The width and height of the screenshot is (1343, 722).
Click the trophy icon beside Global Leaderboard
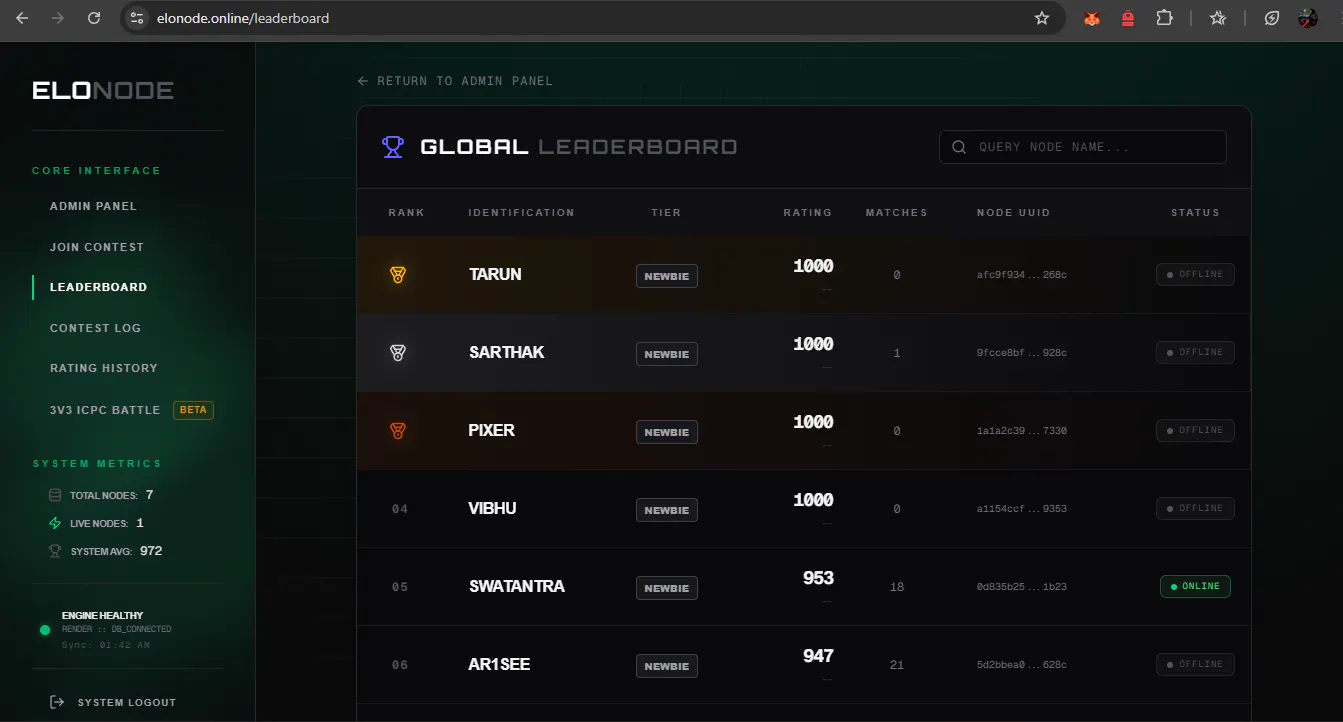point(393,147)
